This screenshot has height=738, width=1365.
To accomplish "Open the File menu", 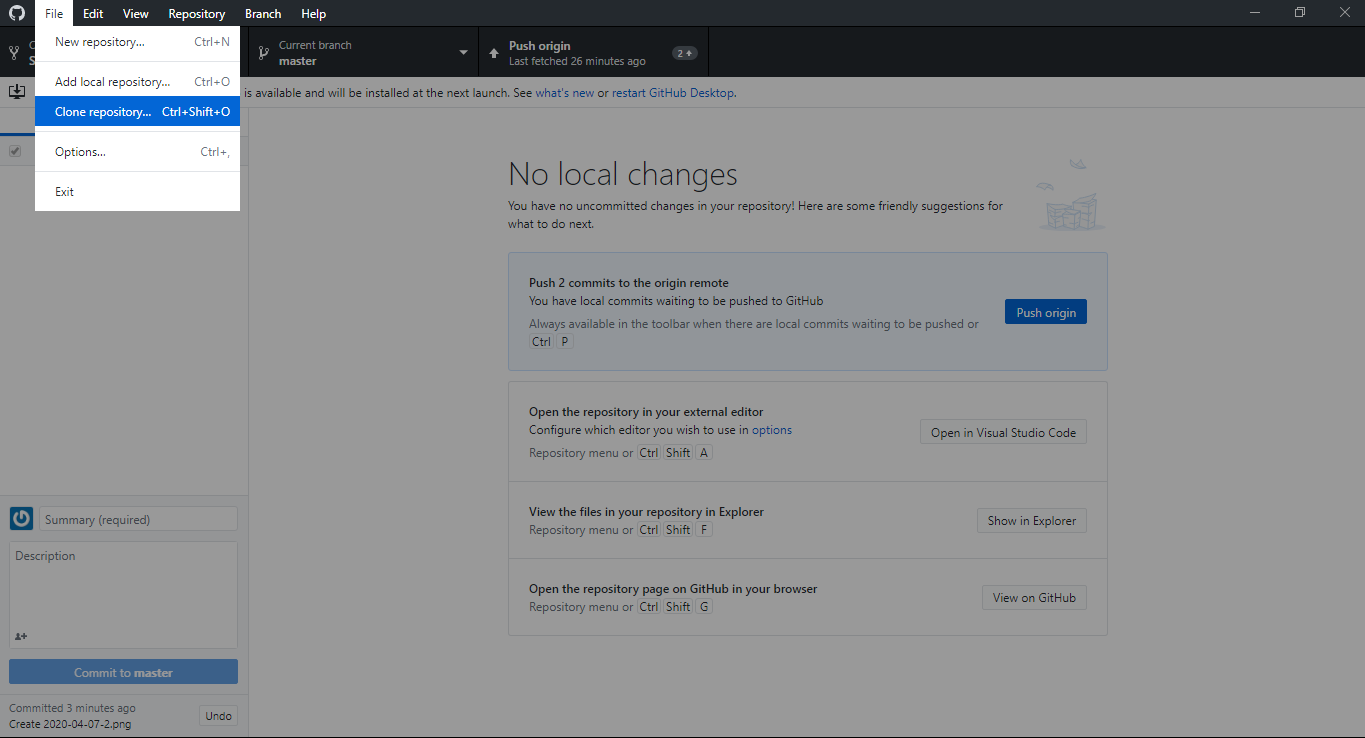I will pyautogui.click(x=54, y=13).
